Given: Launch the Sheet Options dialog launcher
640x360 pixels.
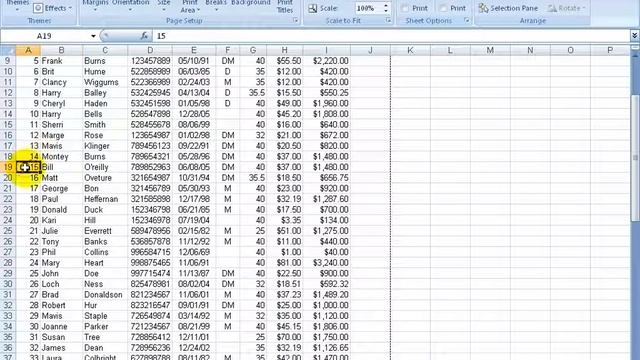Looking at the screenshot, I should click(467, 20).
